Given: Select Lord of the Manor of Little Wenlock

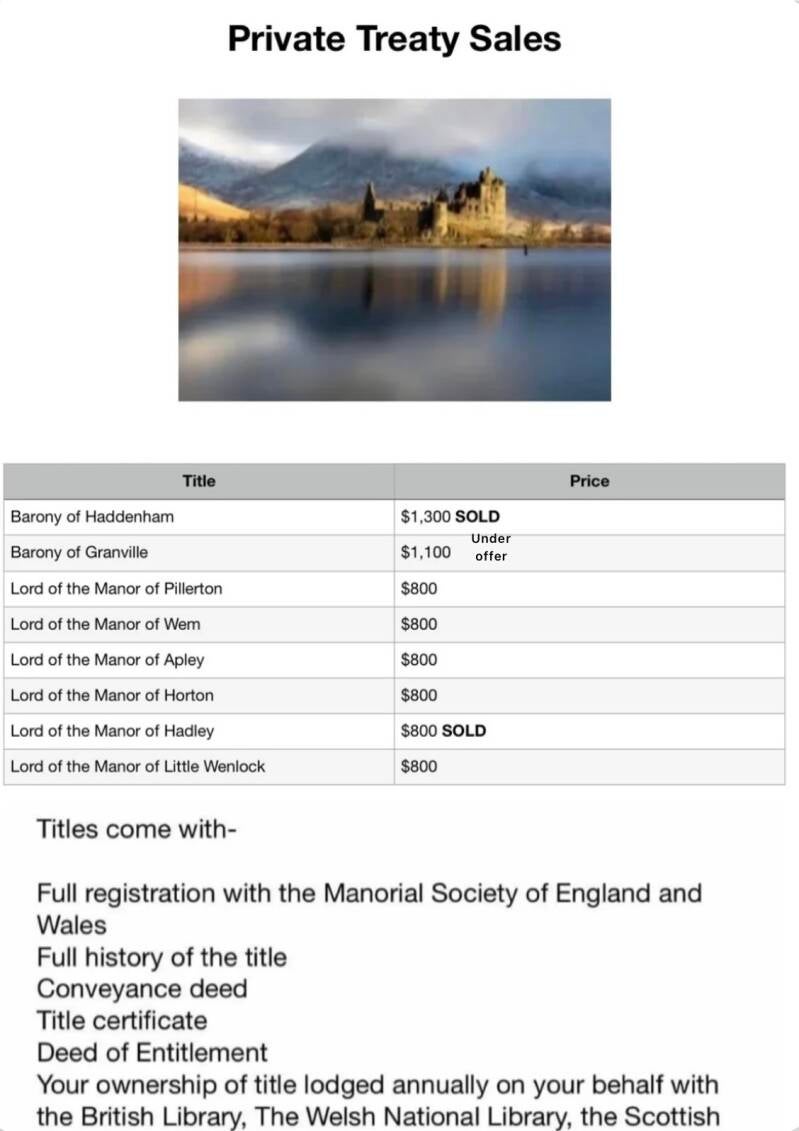Looking at the screenshot, I should pyautogui.click(x=138, y=767).
